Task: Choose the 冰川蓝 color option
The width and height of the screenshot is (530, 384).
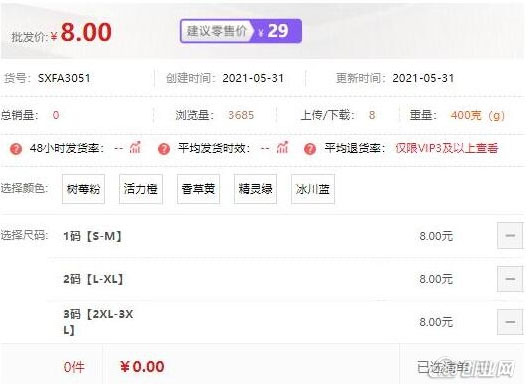Action: (x=313, y=189)
